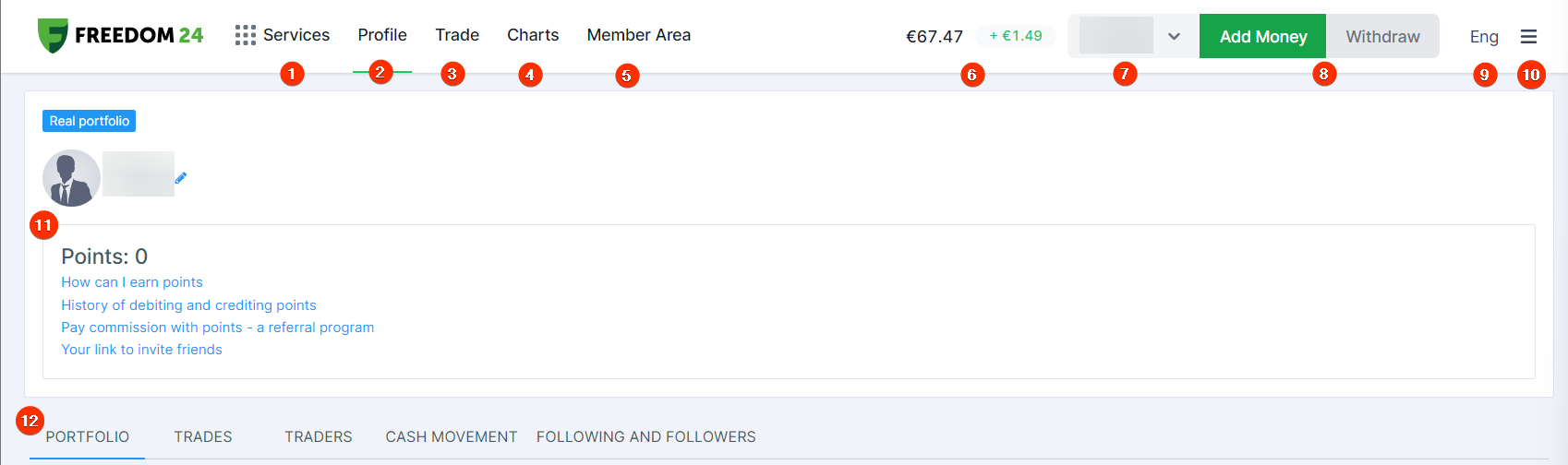Change language from Eng
The height and width of the screenshot is (465, 1568).
1483,37
